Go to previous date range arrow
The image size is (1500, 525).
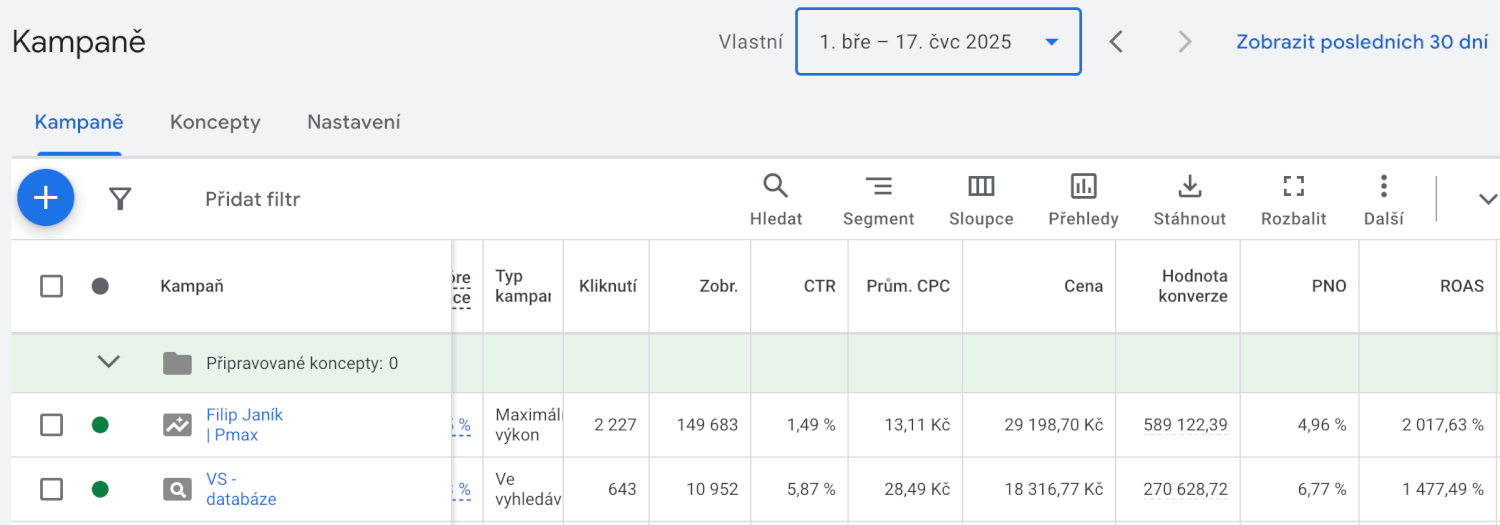click(x=1117, y=42)
